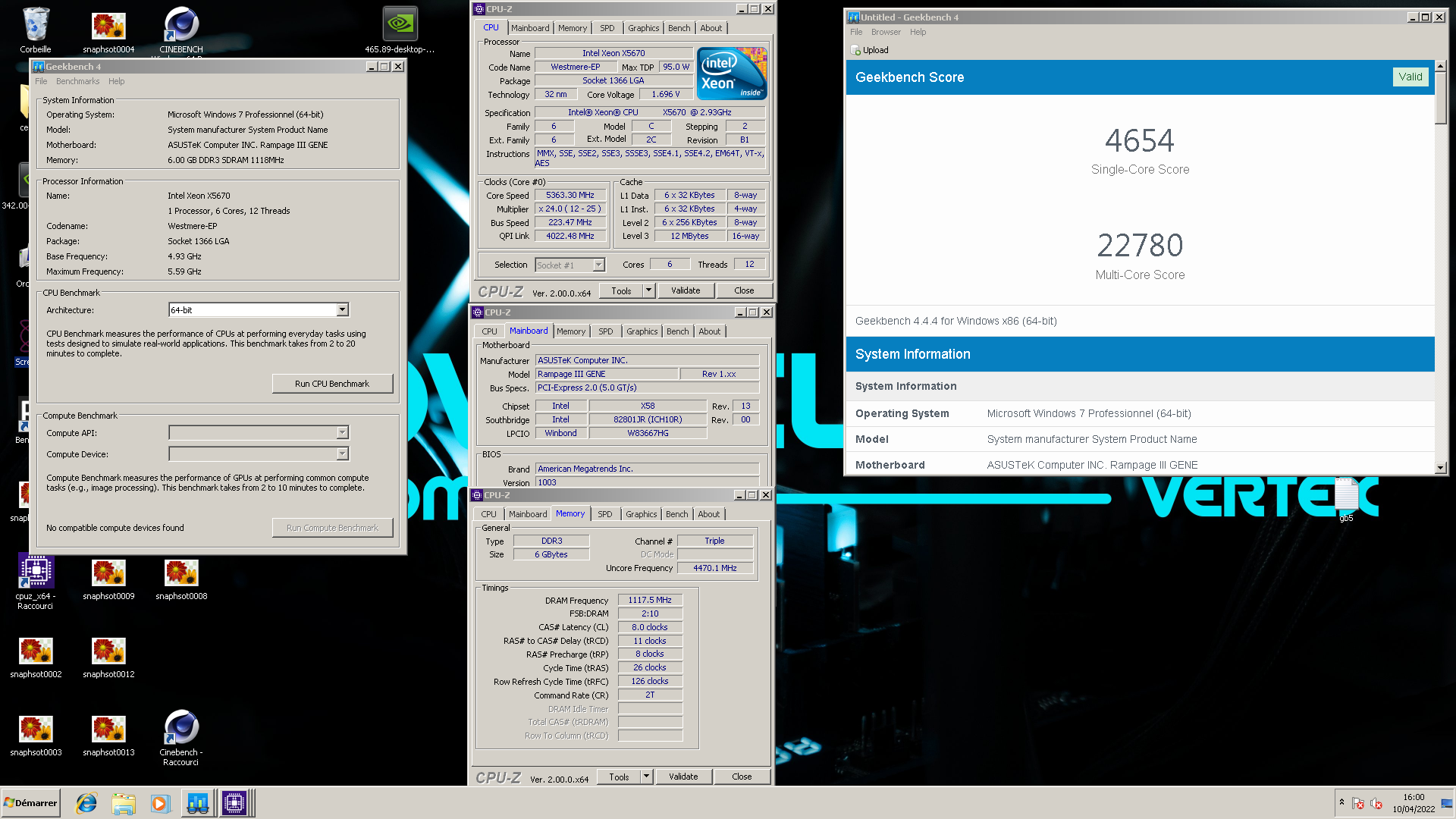Click Close in top CPU-Z window
The height and width of the screenshot is (819, 1456).
click(x=744, y=290)
